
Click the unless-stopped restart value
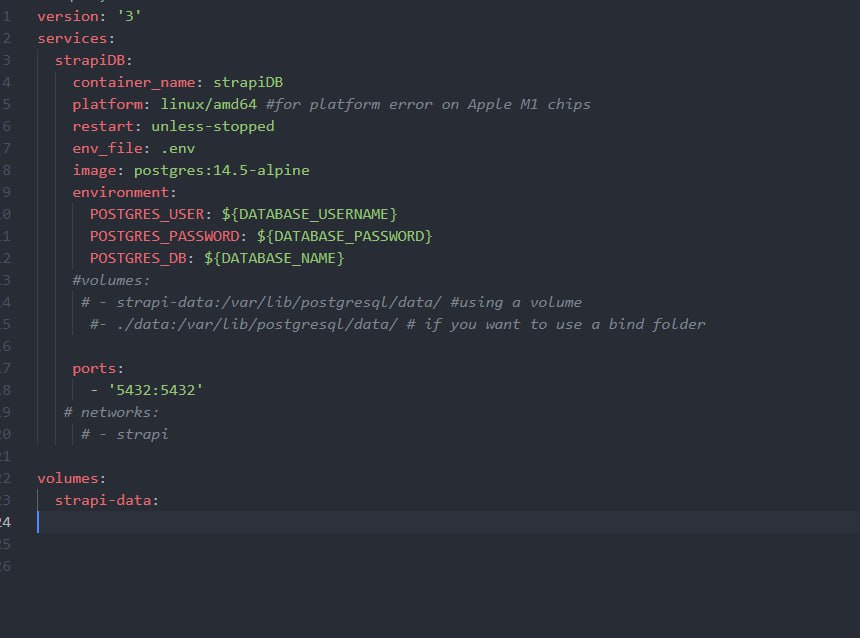click(x=213, y=127)
